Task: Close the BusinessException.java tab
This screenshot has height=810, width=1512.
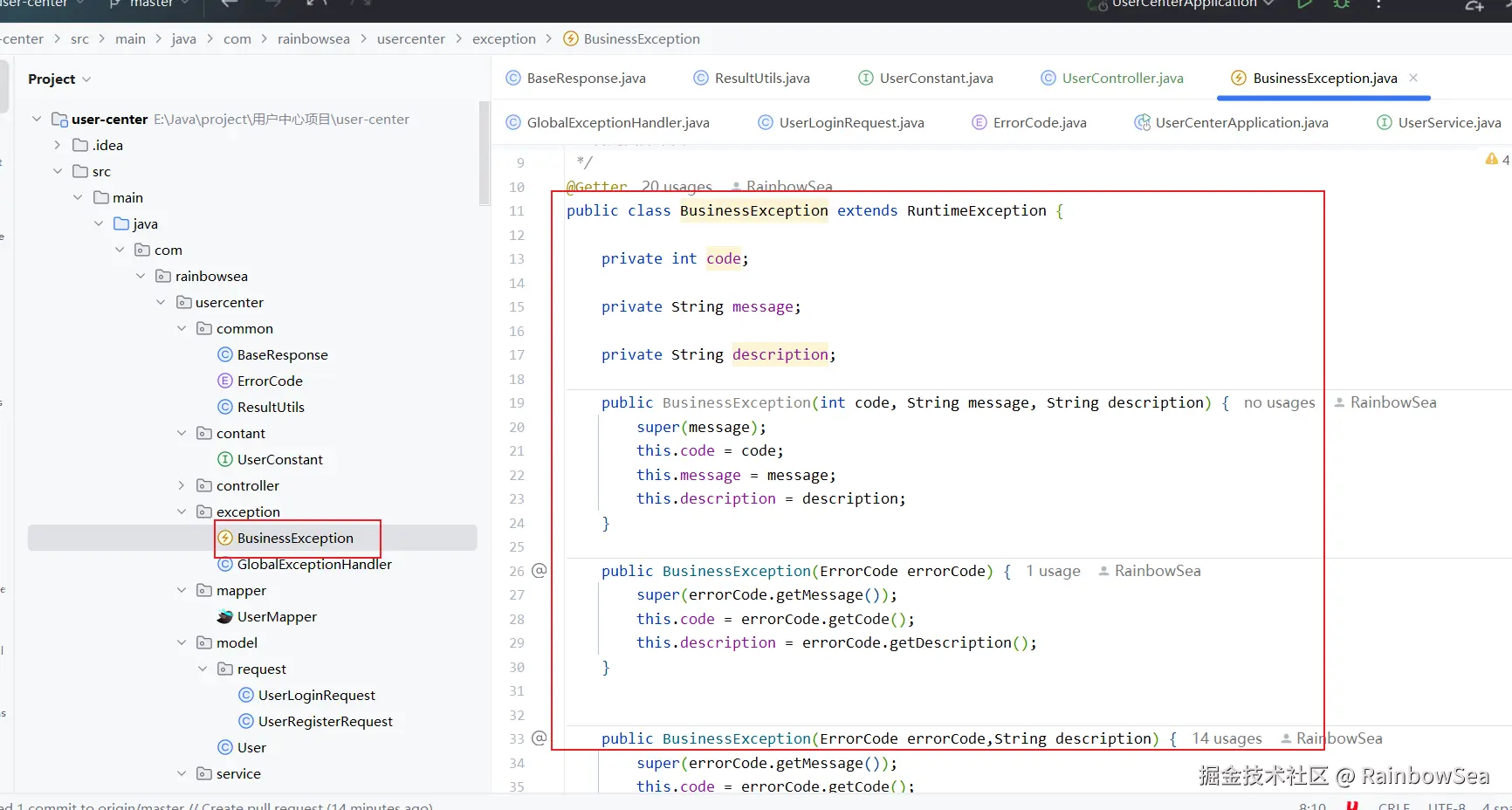Action: point(1413,78)
